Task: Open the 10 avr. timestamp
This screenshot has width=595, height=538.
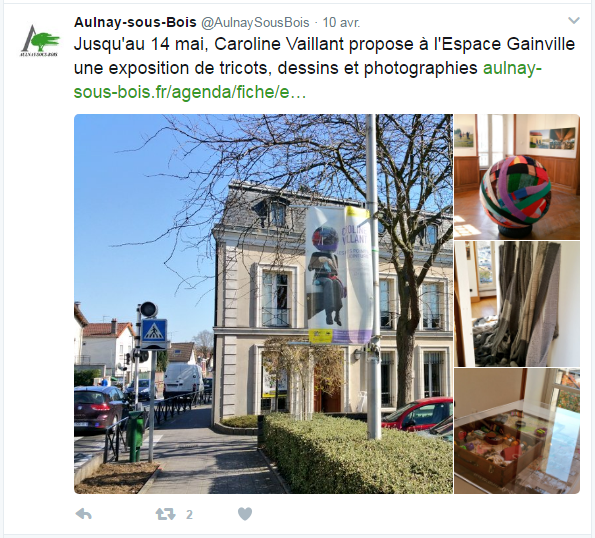Action: point(341,23)
